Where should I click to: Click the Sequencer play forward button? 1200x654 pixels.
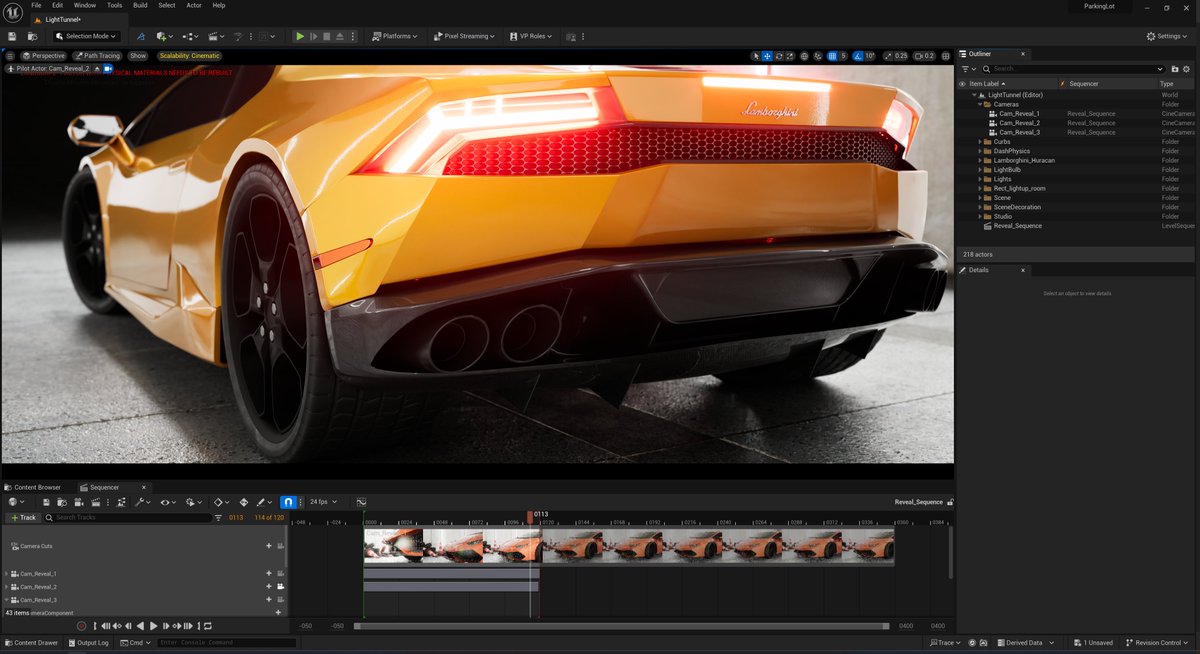click(x=154, y=626)
